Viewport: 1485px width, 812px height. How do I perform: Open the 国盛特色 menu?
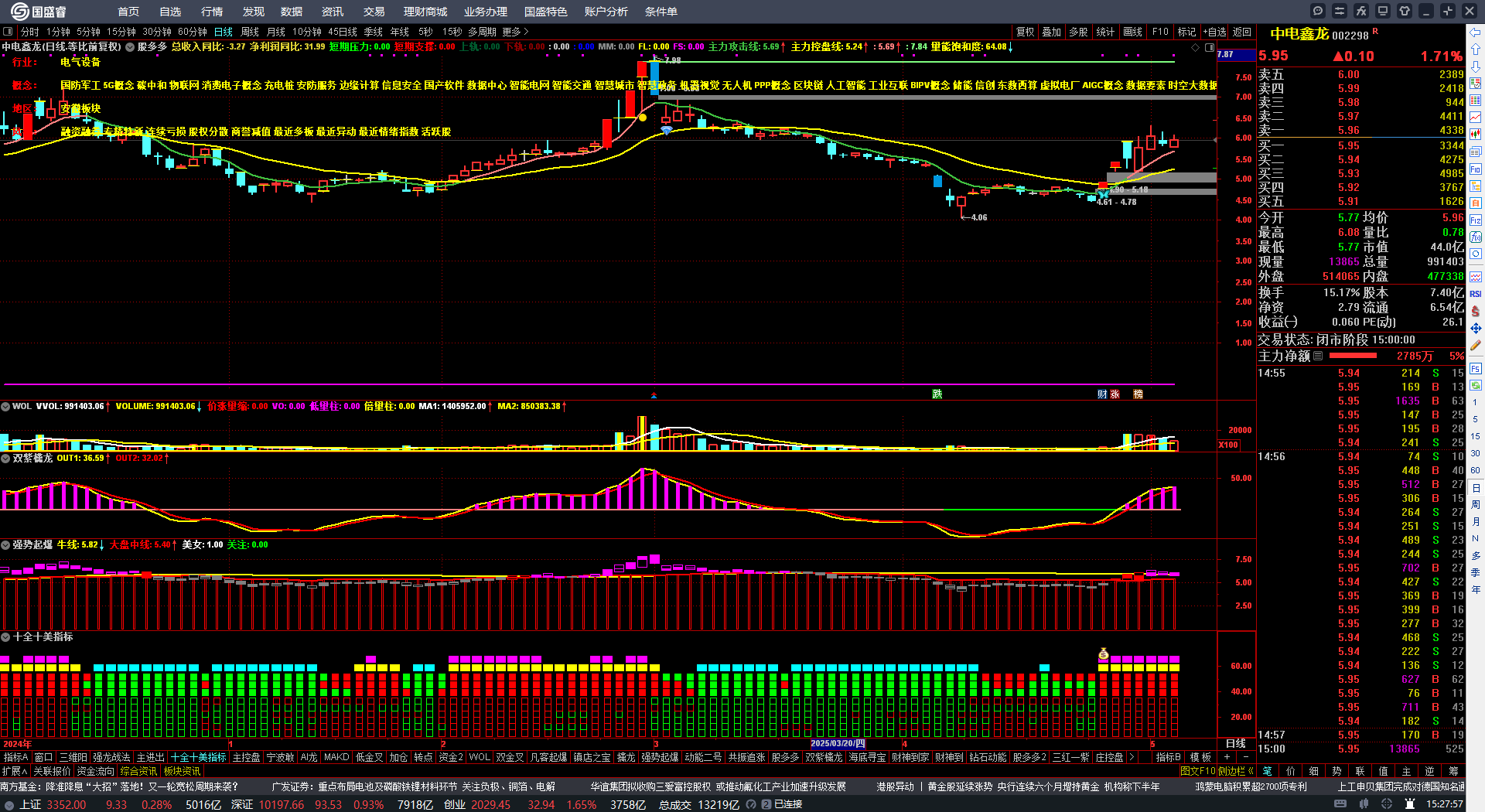click(546, 12)
